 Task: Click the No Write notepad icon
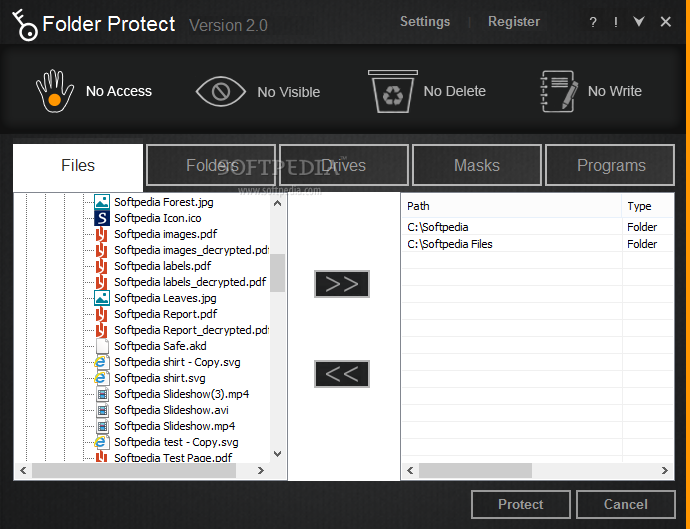558,91
